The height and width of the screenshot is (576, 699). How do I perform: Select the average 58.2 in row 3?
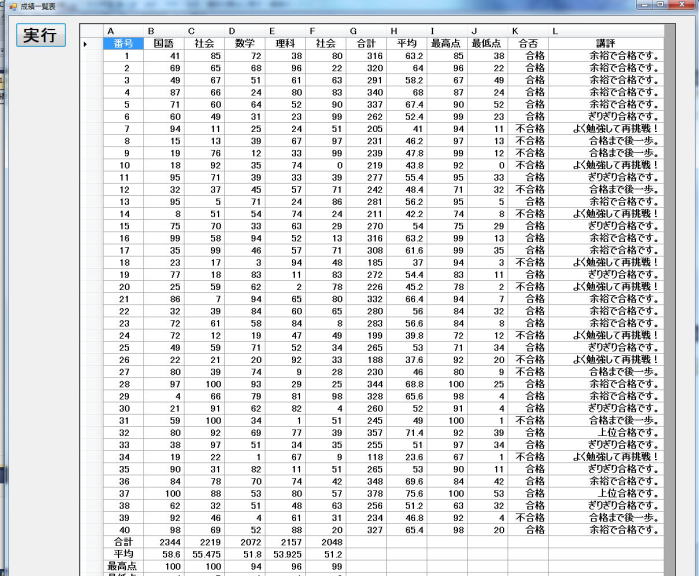coord(407,80)
